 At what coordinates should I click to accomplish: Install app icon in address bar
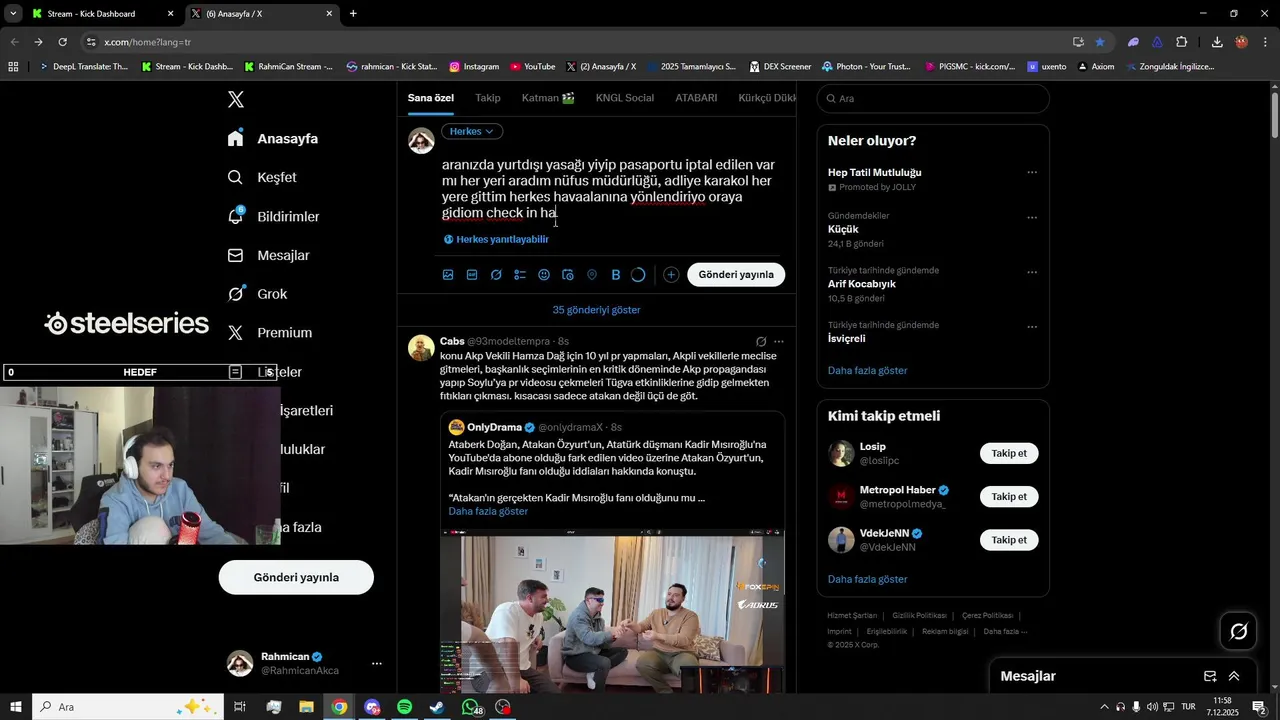coord(1078,42)
